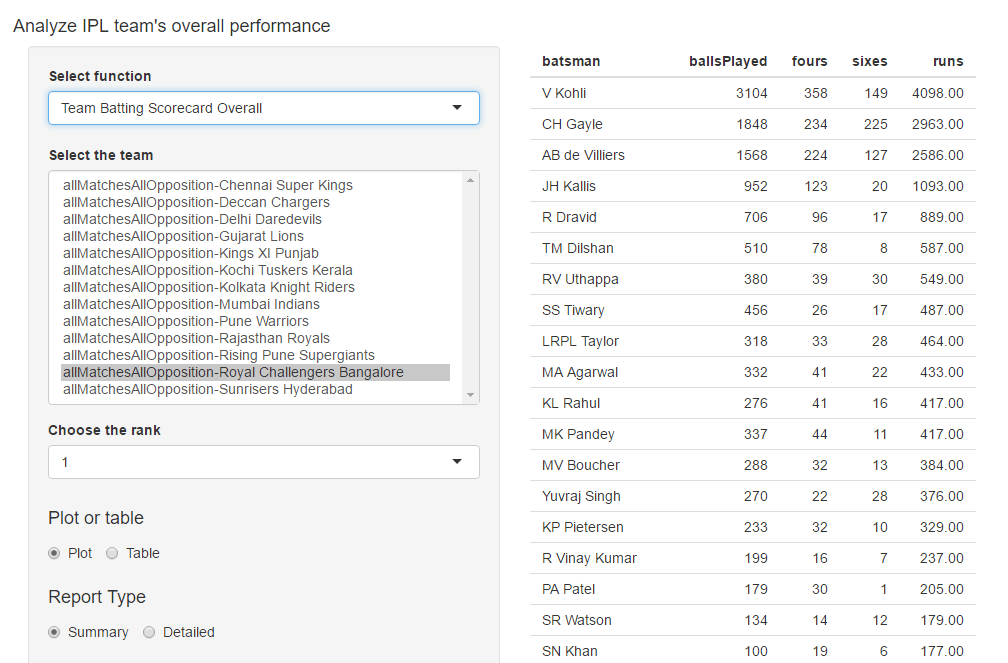Choose the Detailed report type
1008x663 pixels.
click(x=149, y=632)
